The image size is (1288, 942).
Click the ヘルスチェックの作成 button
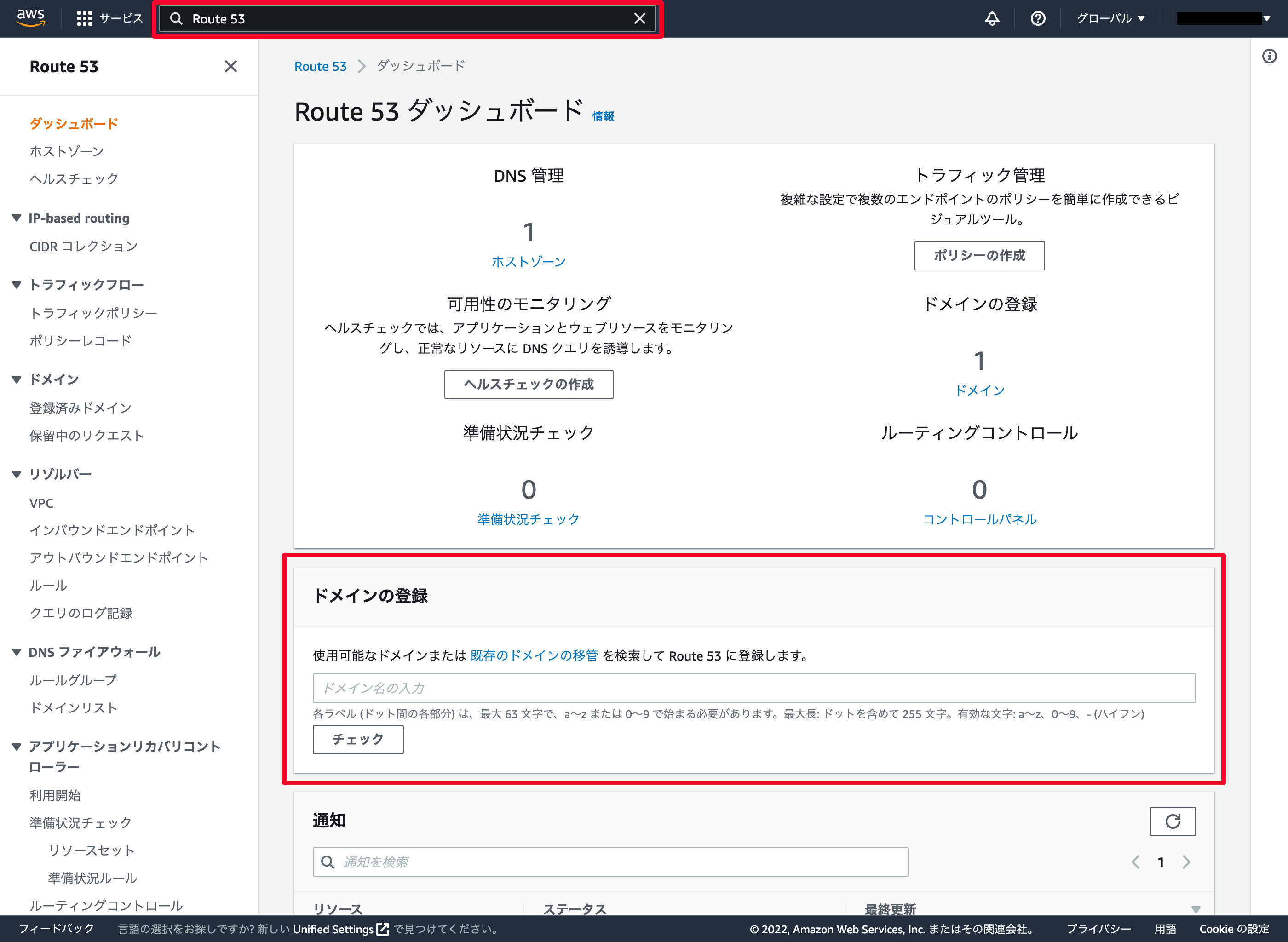(x=529, y=385)
